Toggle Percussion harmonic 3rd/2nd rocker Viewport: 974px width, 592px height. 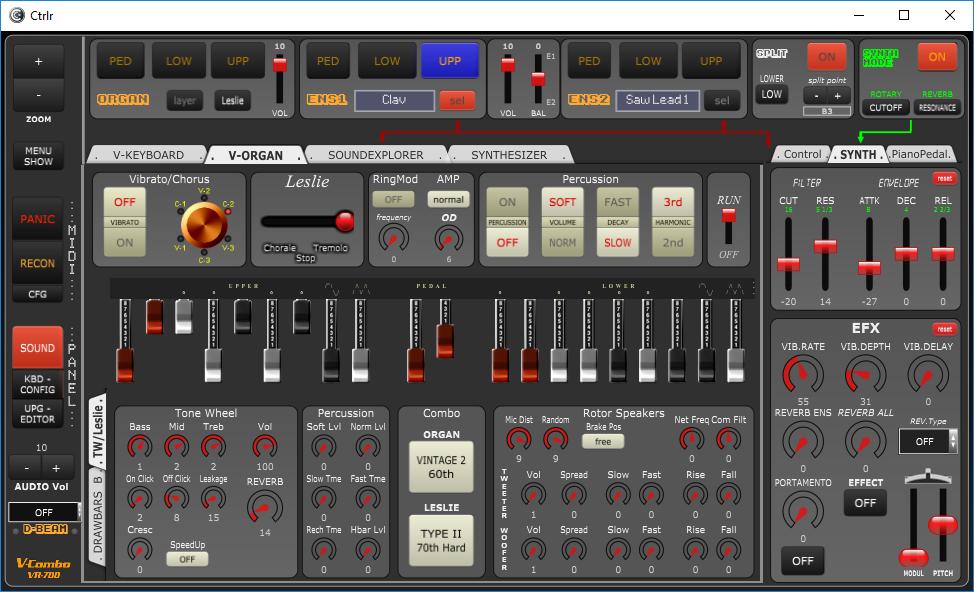coord(673,222)
